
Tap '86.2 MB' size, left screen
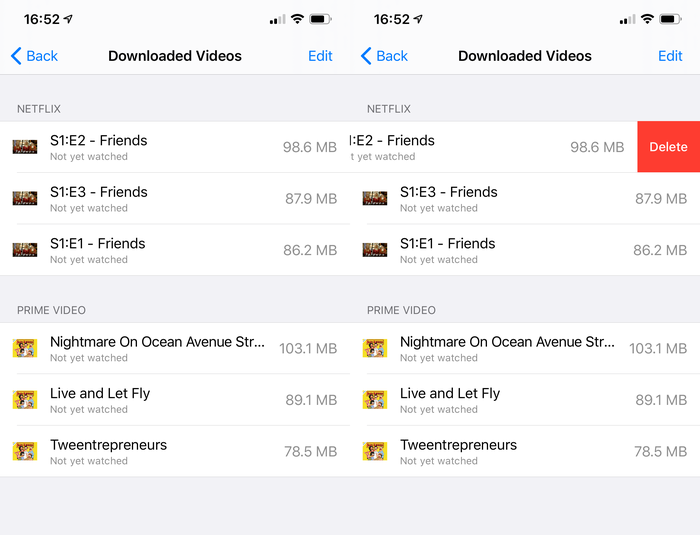310,250
